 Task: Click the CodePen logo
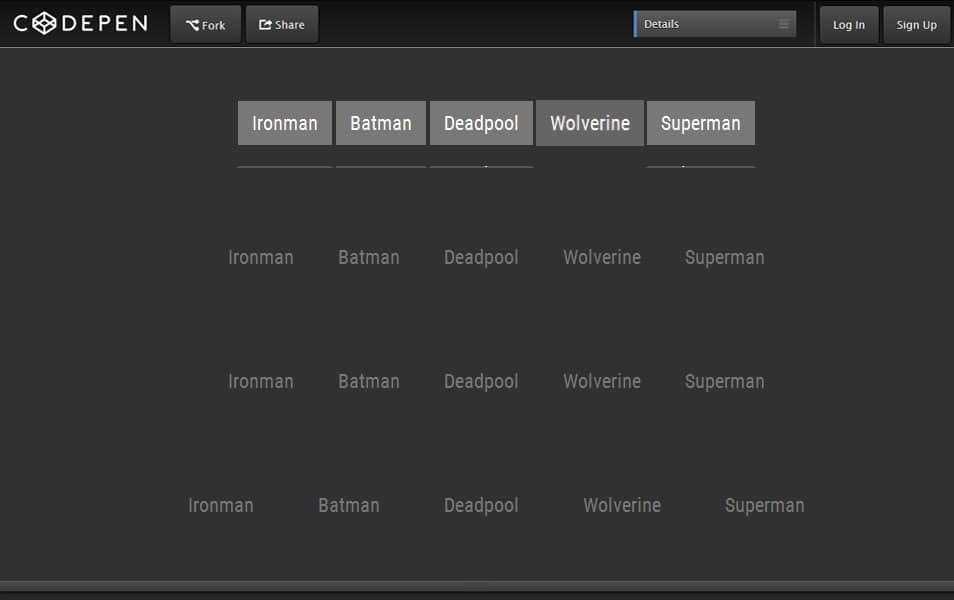[80, 24]
